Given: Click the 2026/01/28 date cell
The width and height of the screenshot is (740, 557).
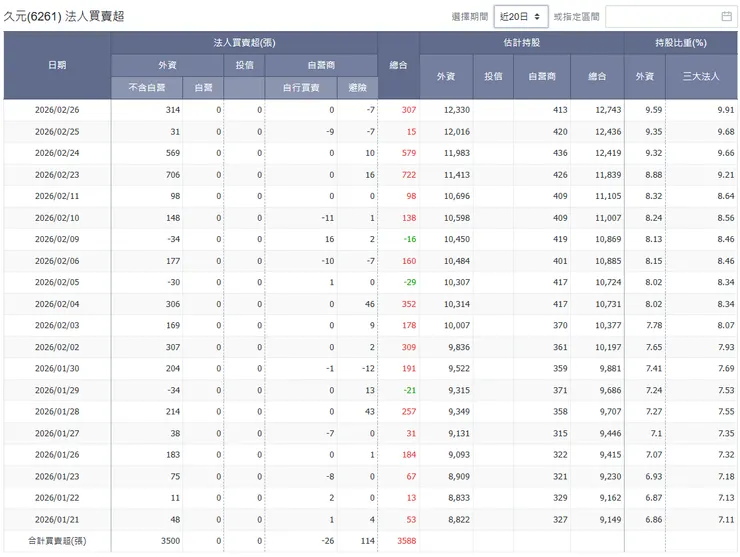Looking at the screenshot, I should point(57,412).
